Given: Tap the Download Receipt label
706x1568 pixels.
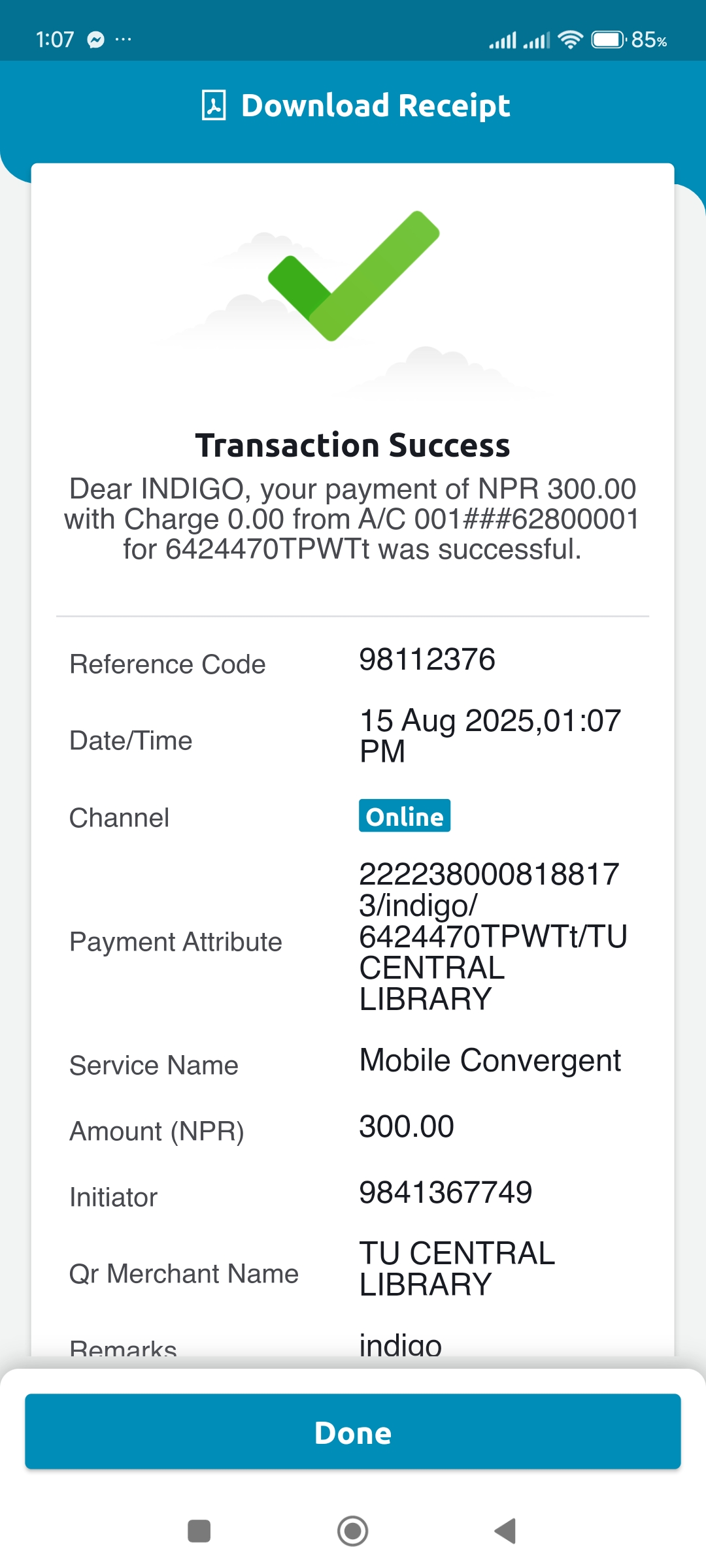Looking at the screenshot, I should [375, 106].
